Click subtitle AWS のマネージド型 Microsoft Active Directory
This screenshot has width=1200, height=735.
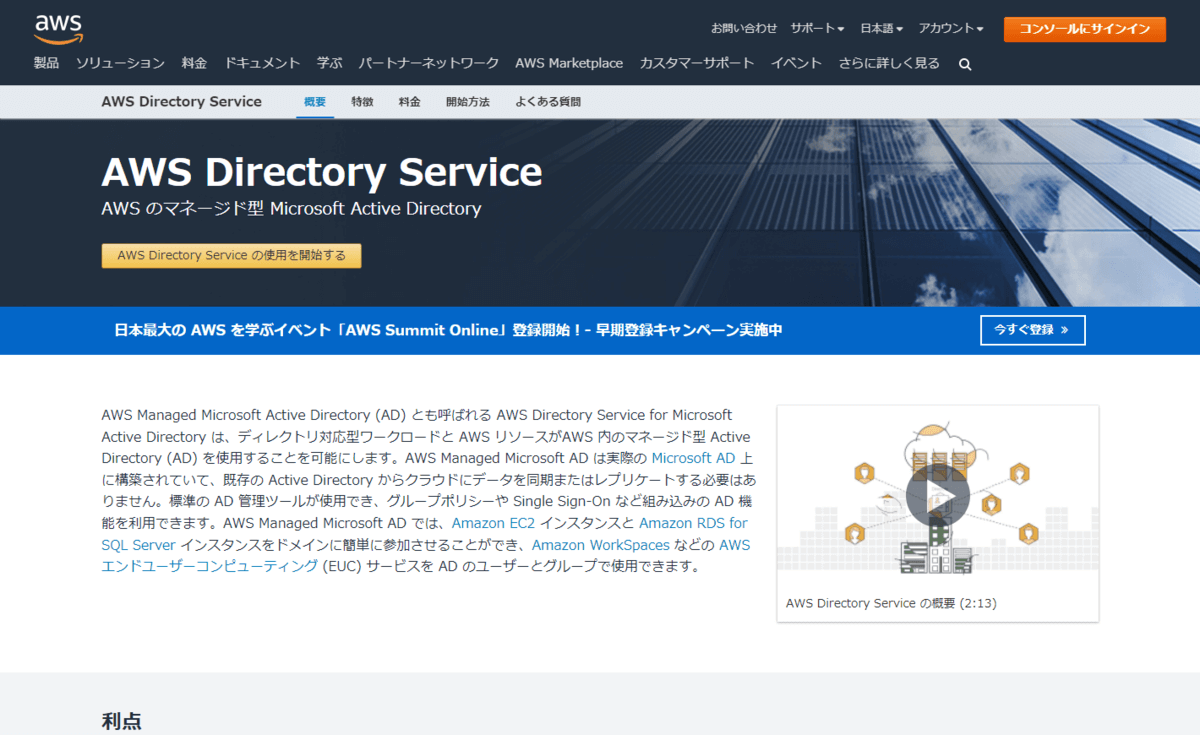click(291, 209)
